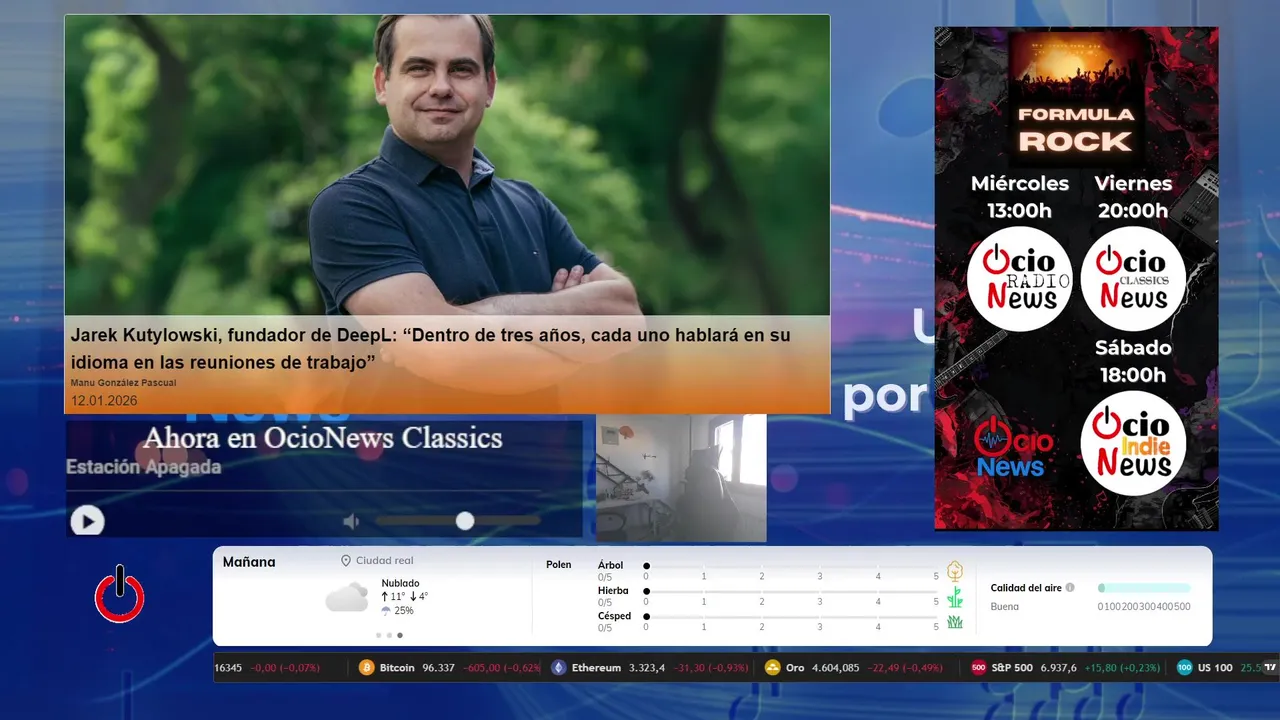This screenshot has width=1280, height=720.
Task: Click the Viernes 20:00h schedule text
Action: [x=1133, y=196]
